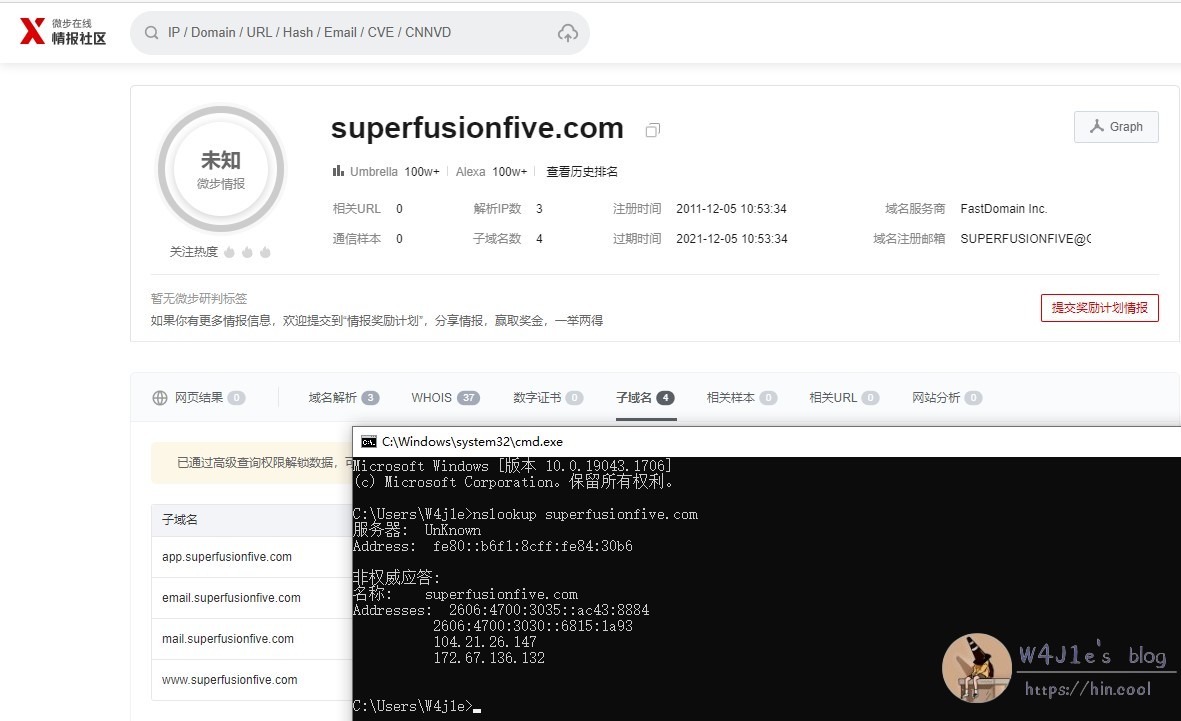Click Alexa 100w+ ranking text

pos(491,172)
